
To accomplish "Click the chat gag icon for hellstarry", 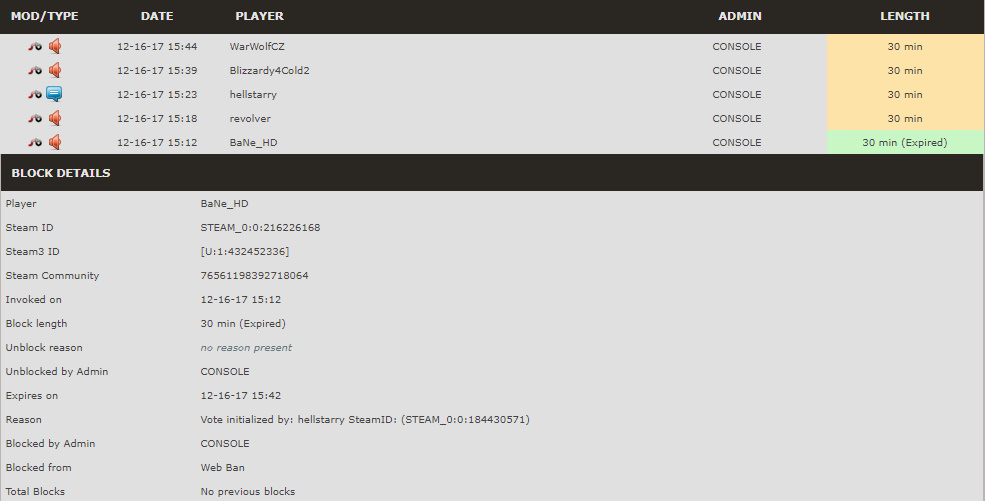I will pyautogui.click(x=55, y=94).
